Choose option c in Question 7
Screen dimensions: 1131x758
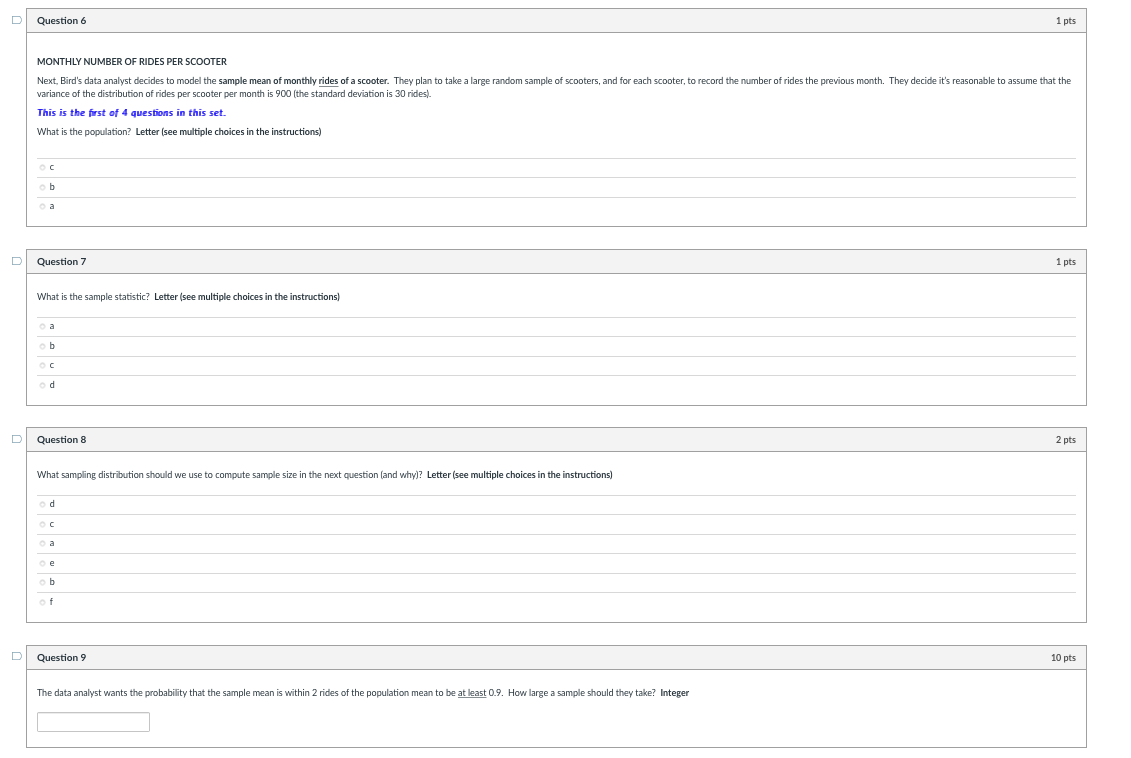[43, 366]
